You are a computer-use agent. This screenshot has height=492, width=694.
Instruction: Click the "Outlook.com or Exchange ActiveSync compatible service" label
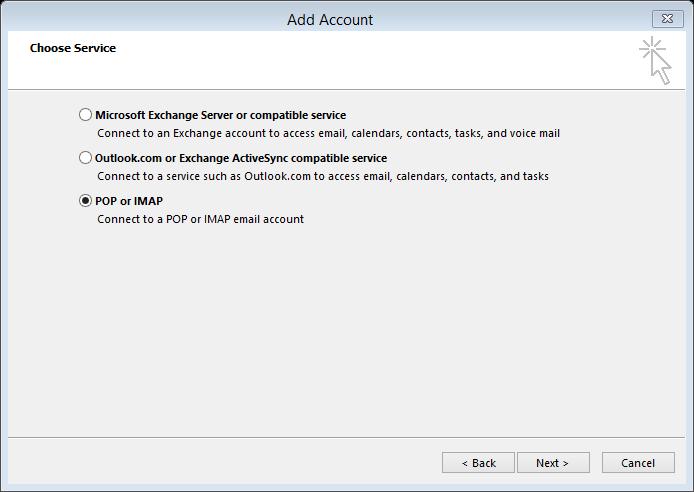pos(241,158)
